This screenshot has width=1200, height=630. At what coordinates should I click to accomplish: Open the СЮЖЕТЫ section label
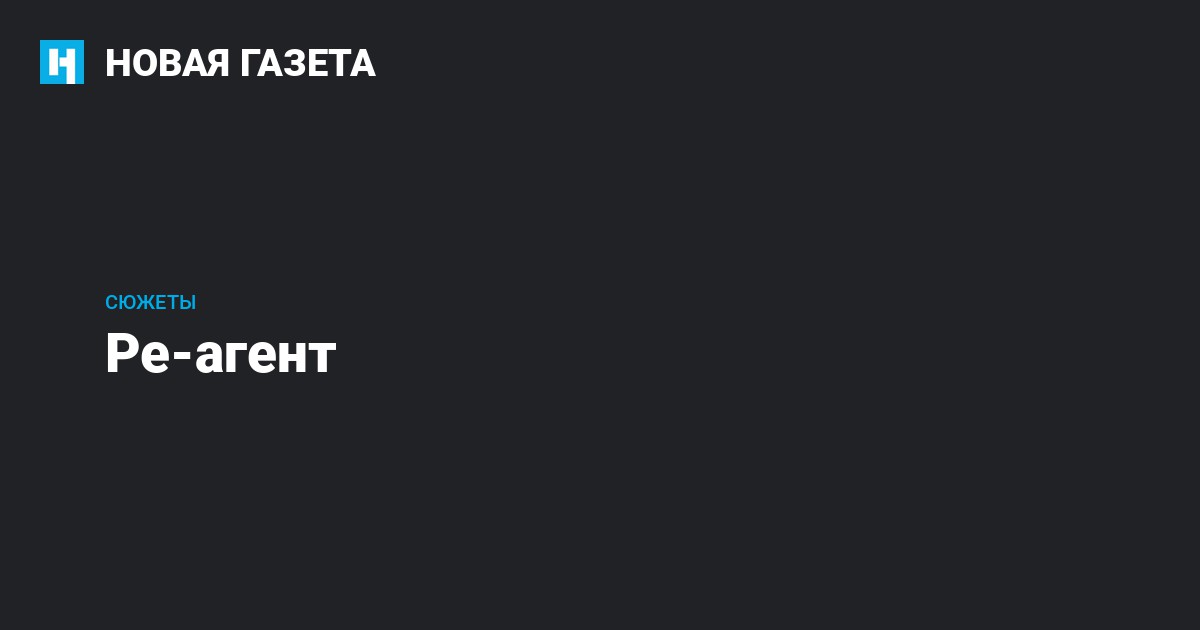click(150, 302)
